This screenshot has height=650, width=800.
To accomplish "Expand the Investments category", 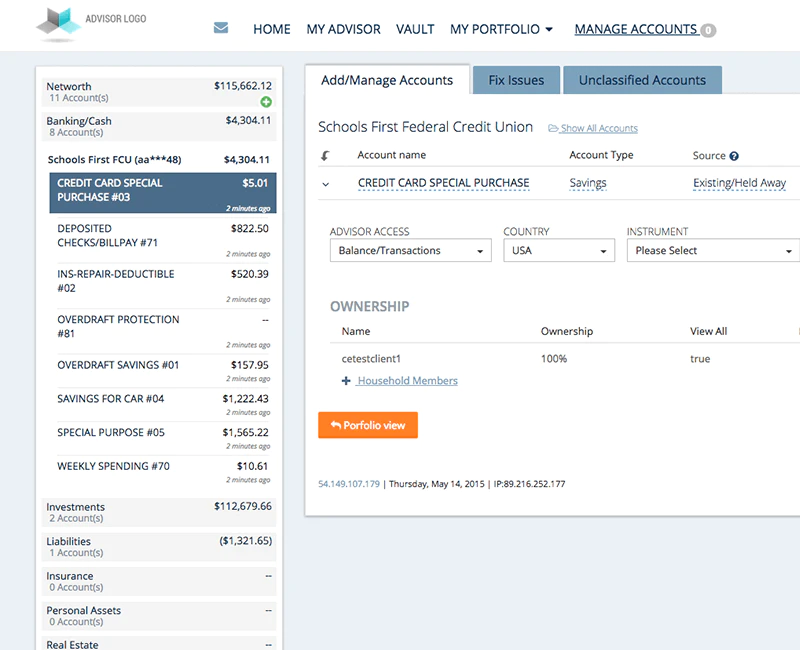I will pyautogui.click(x=159, y=512).
